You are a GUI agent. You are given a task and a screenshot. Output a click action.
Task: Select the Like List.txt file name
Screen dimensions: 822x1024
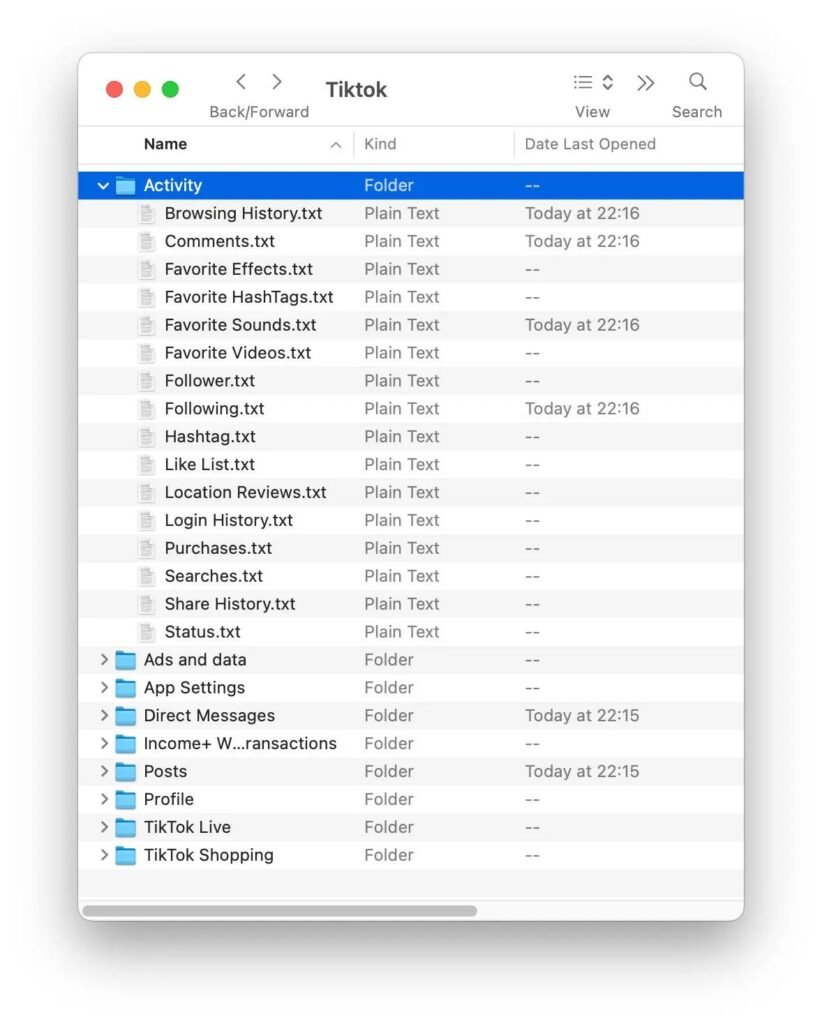(210, 464)
